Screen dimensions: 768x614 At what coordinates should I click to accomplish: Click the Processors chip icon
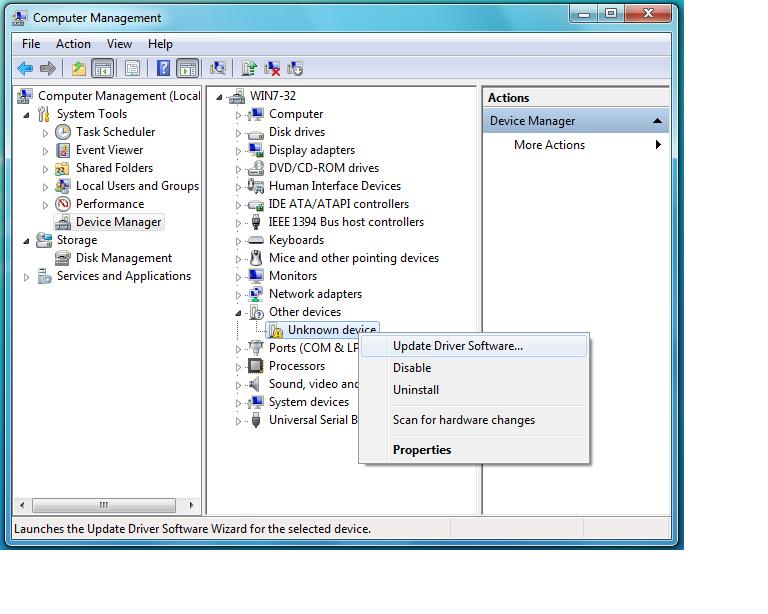[x=255, y=366]
